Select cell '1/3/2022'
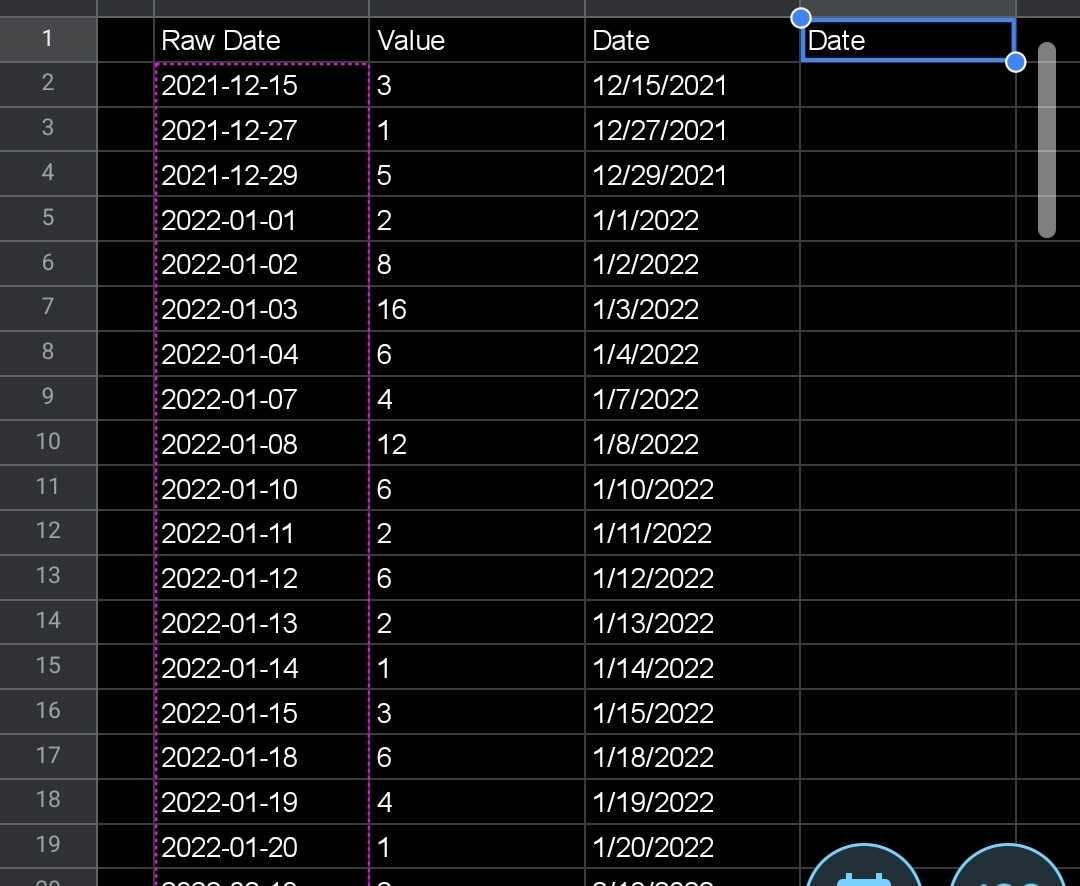Viewport: 1080px width, 886px height. click(x=692, y=309)
